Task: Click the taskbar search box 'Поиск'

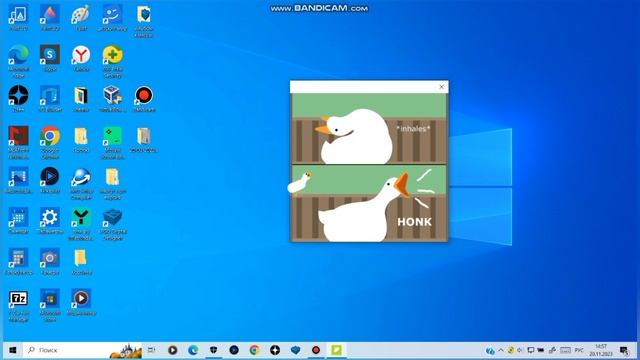Action: (x=82, y=350)
